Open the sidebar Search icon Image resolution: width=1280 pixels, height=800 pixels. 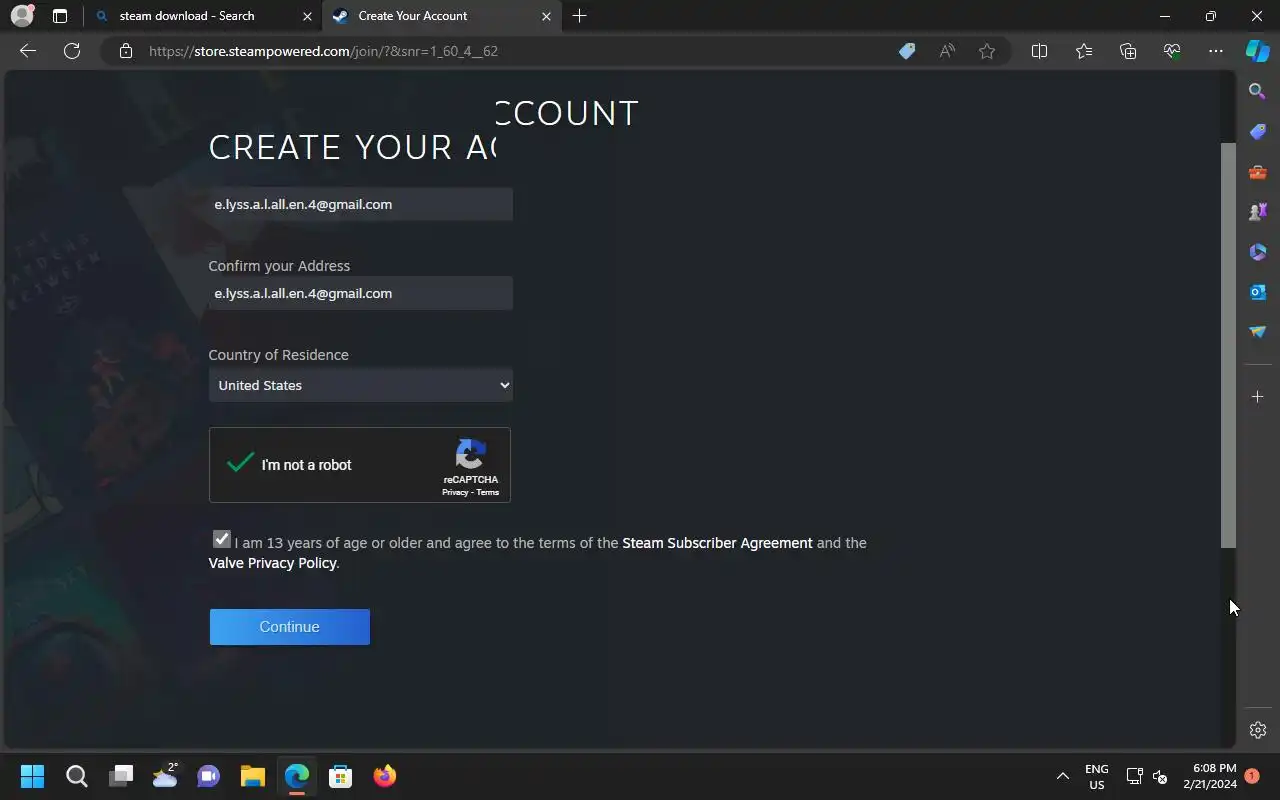pos(1258,91)
